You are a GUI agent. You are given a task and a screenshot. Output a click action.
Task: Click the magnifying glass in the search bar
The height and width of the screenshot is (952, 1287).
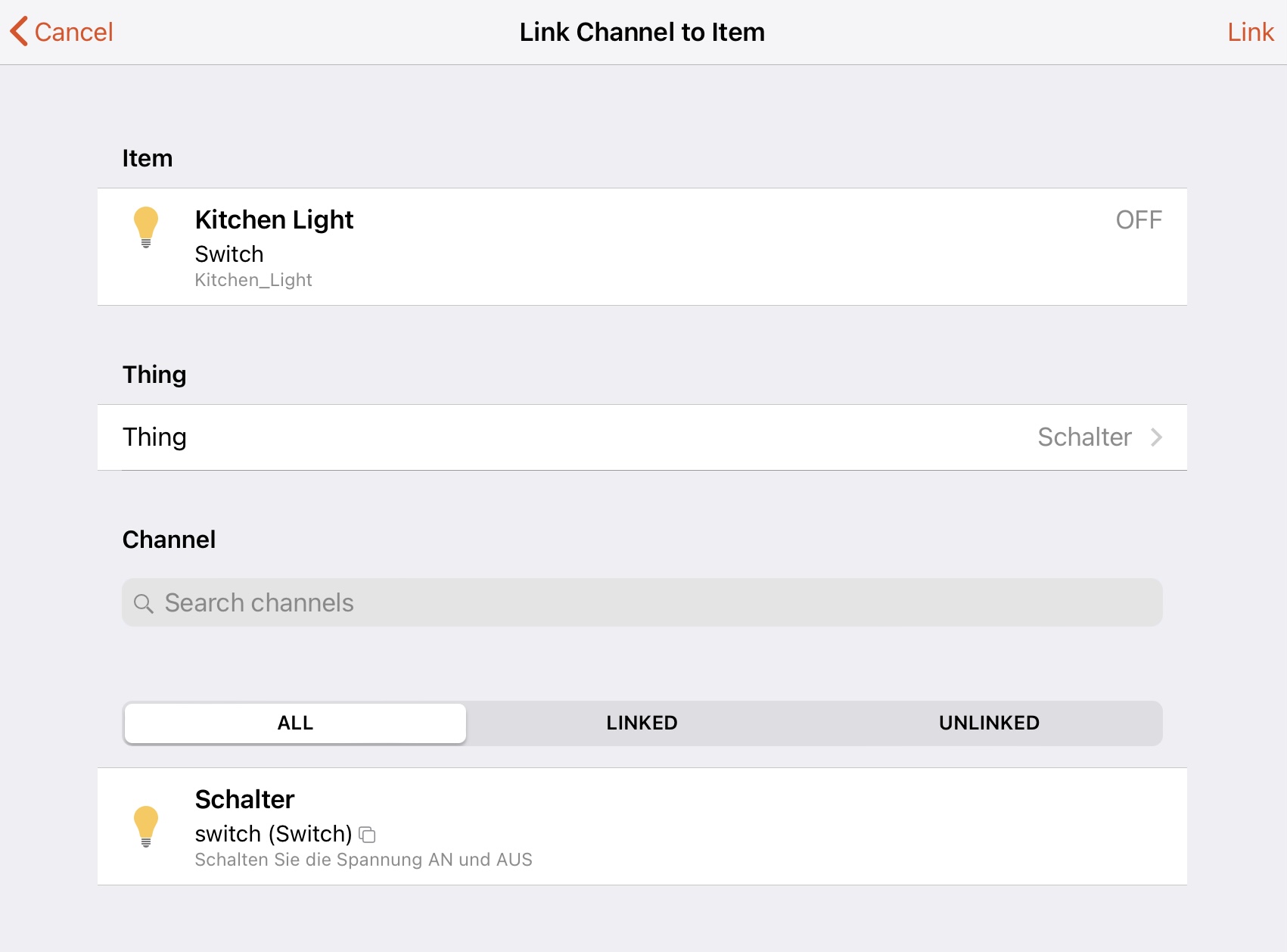click(144, 603)
